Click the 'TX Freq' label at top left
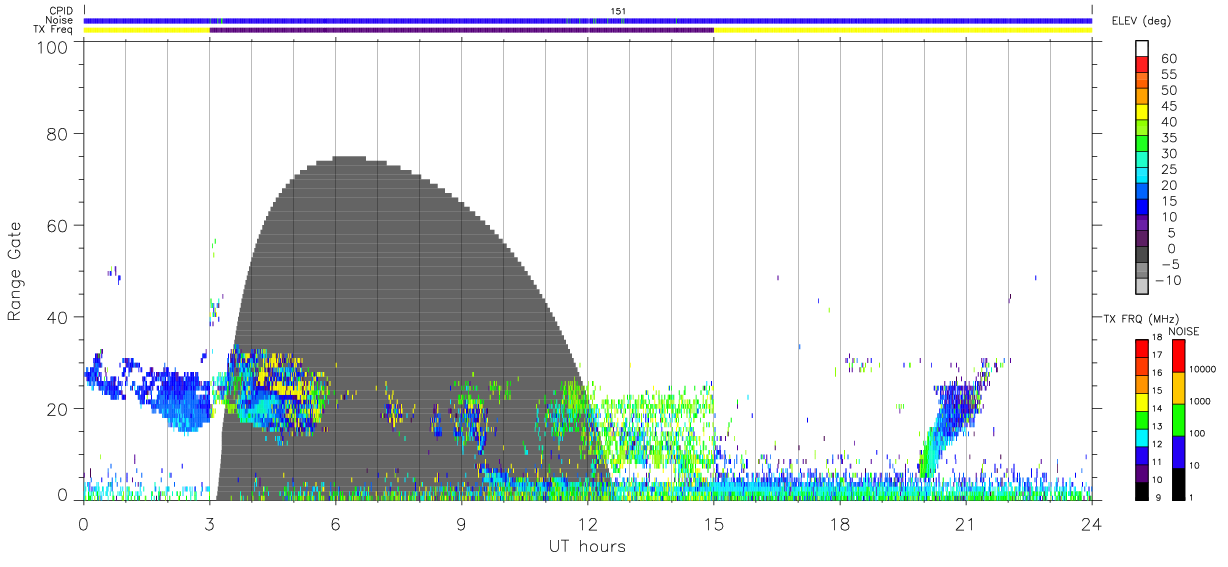Viewport: 1228px width, 567px height. coord(55,30)
